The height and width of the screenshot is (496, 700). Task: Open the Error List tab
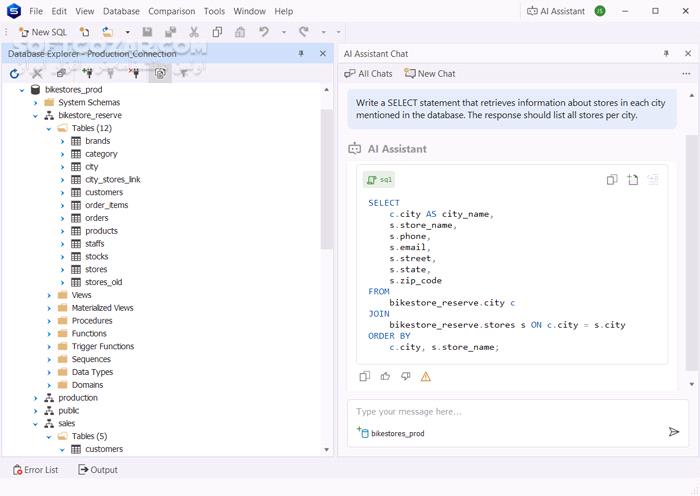pyautogui.click(x=36, y=470)
